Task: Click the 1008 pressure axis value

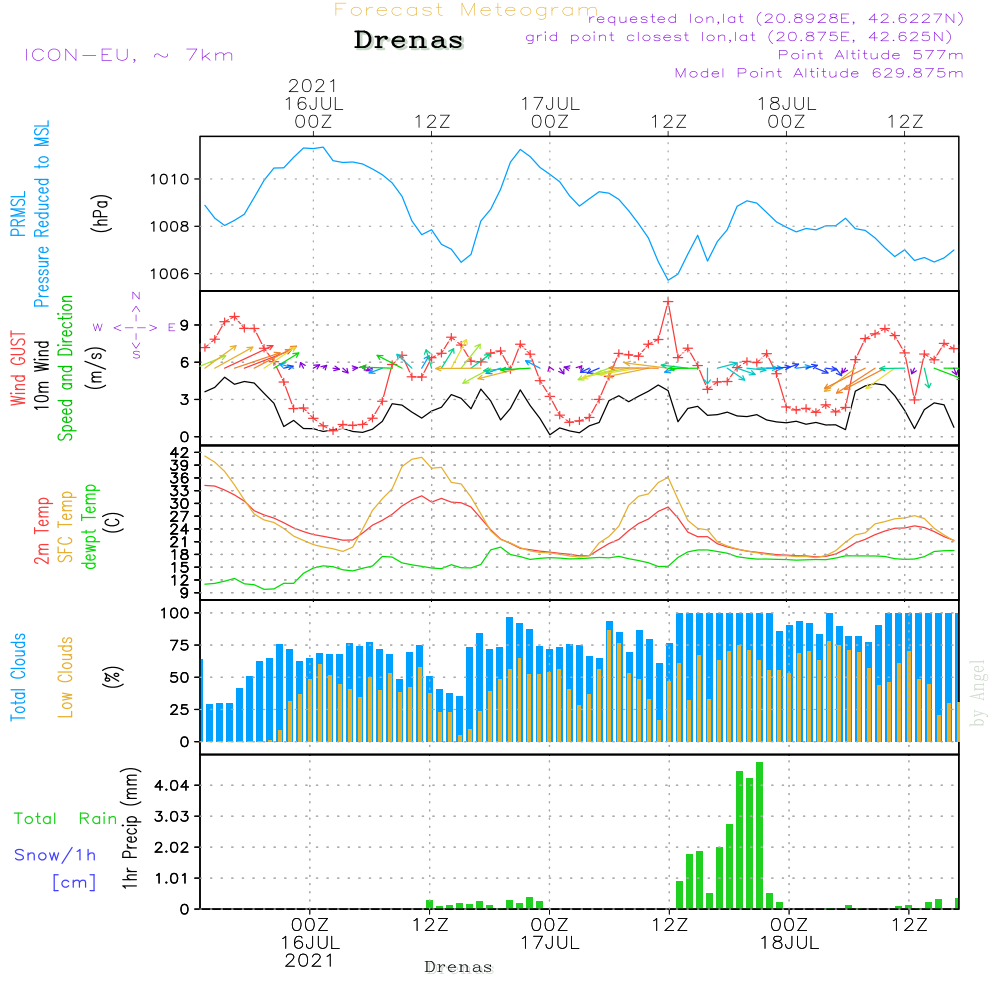Action: (170, 226)
